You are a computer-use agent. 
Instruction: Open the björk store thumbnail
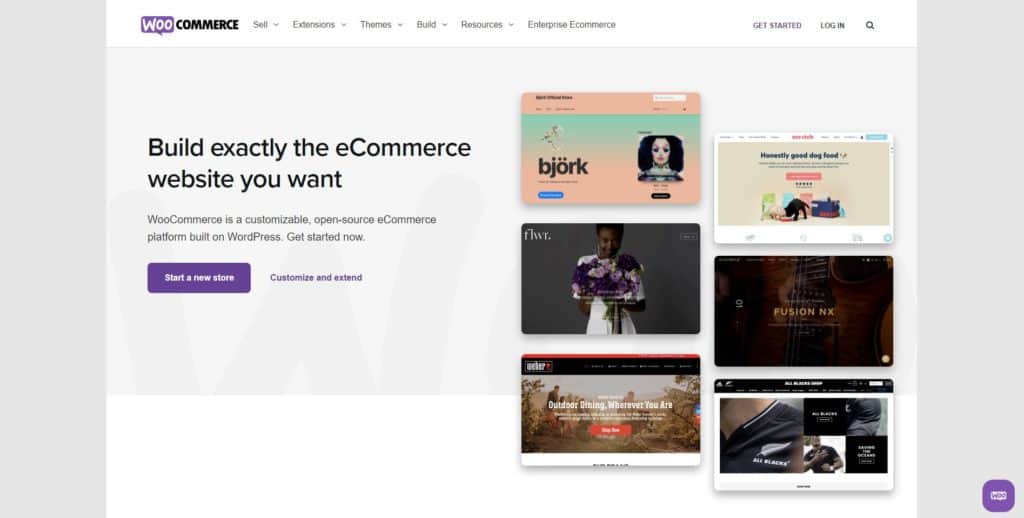point(611,148)
